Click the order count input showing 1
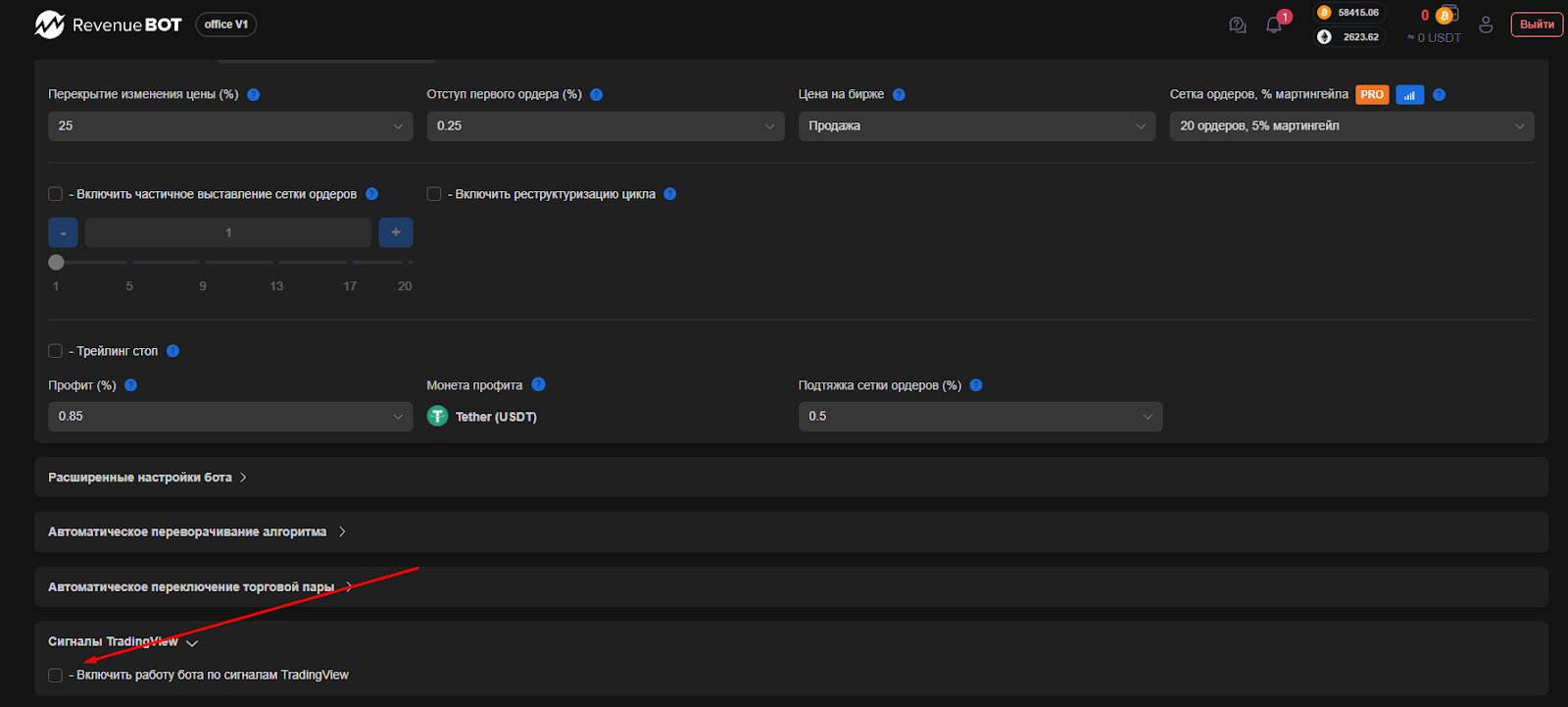This screenshot has width=1568, height=707. (x=228, y=232)
